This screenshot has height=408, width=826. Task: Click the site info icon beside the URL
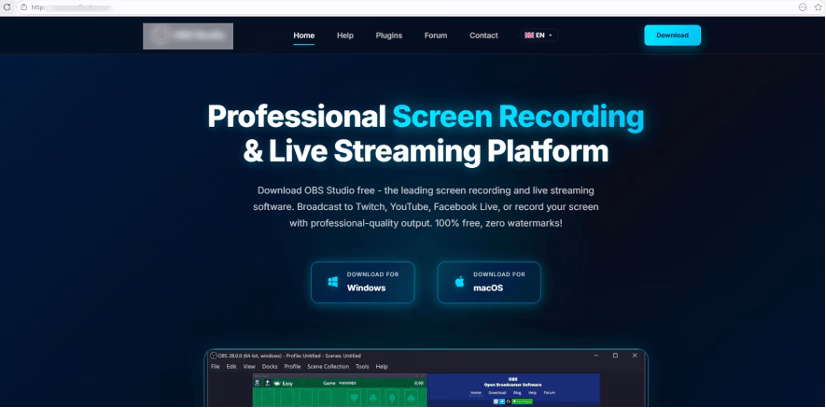24,7
